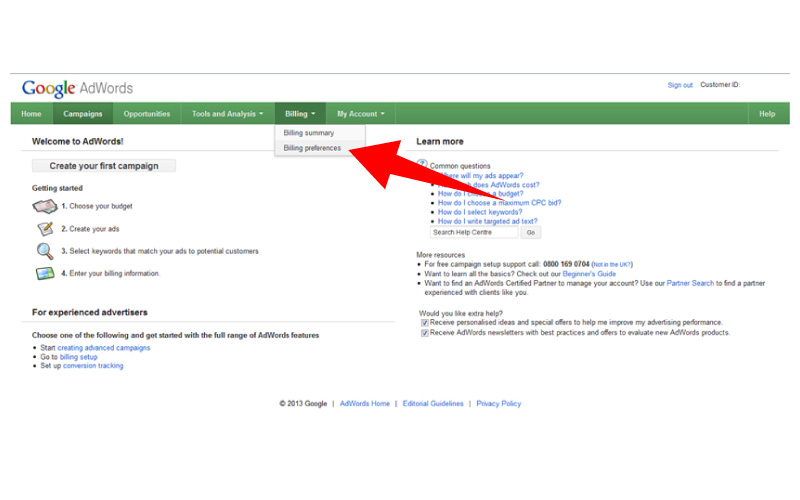Viewport: 800px width, 500px height.
Task: Open Editorial Guidelines footer link
Action: pyautogui.click(x=433, y=404)
